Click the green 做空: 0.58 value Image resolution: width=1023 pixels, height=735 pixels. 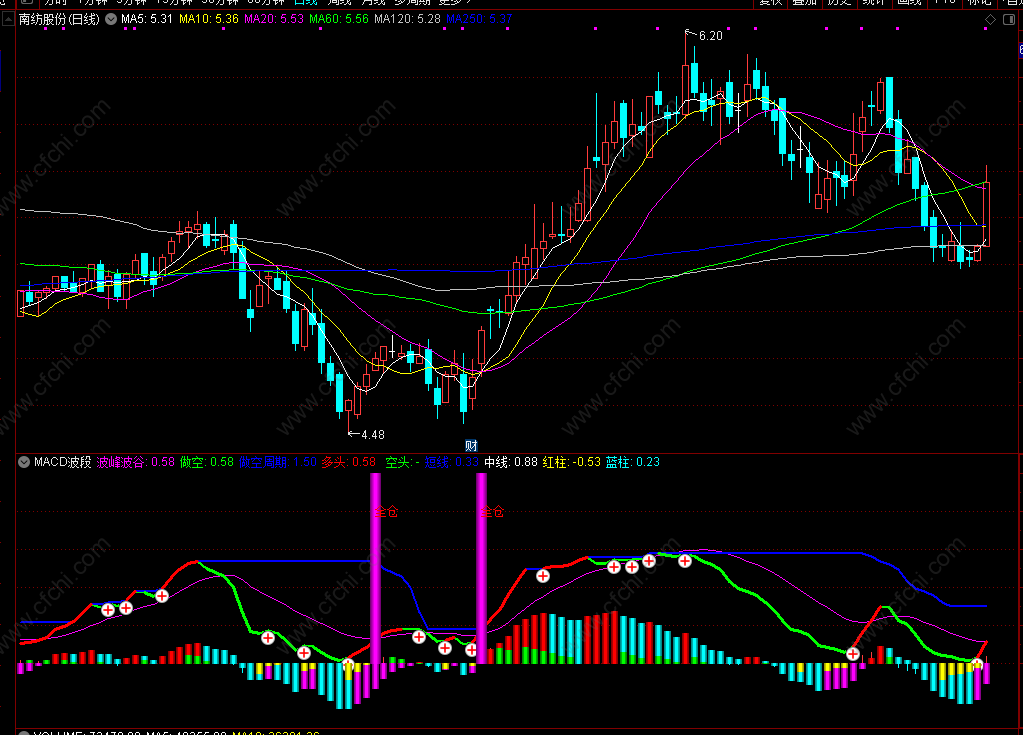pyautogui.click(x=207, y=462)
